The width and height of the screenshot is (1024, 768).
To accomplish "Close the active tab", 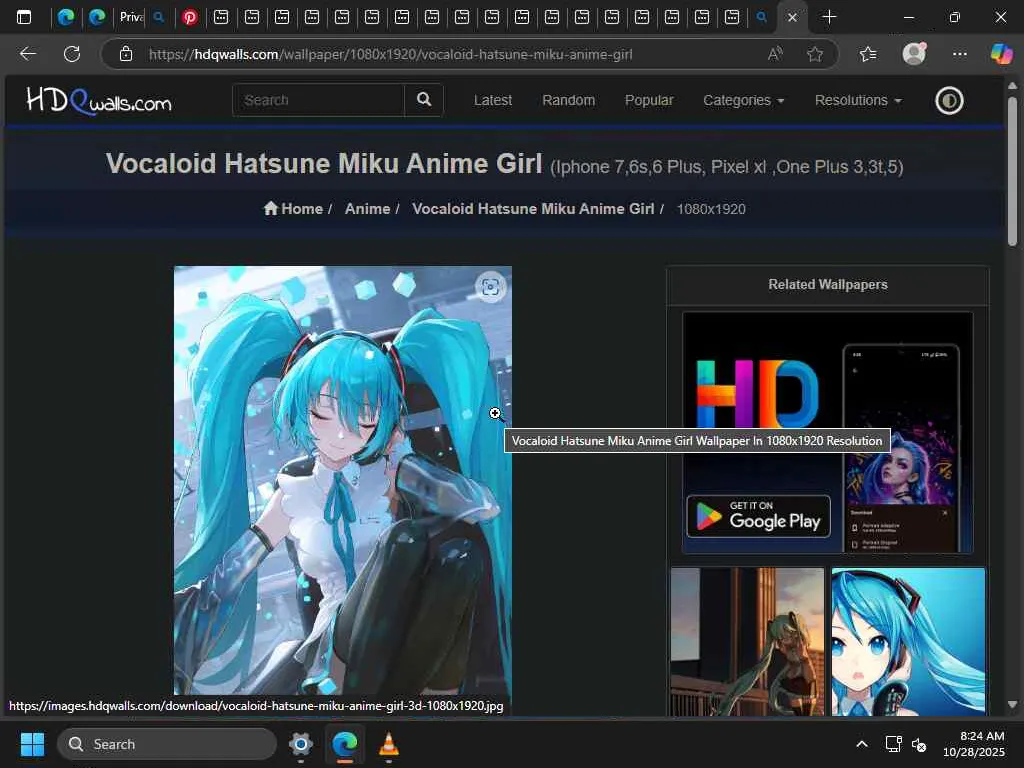I will [x=792, y=18].
